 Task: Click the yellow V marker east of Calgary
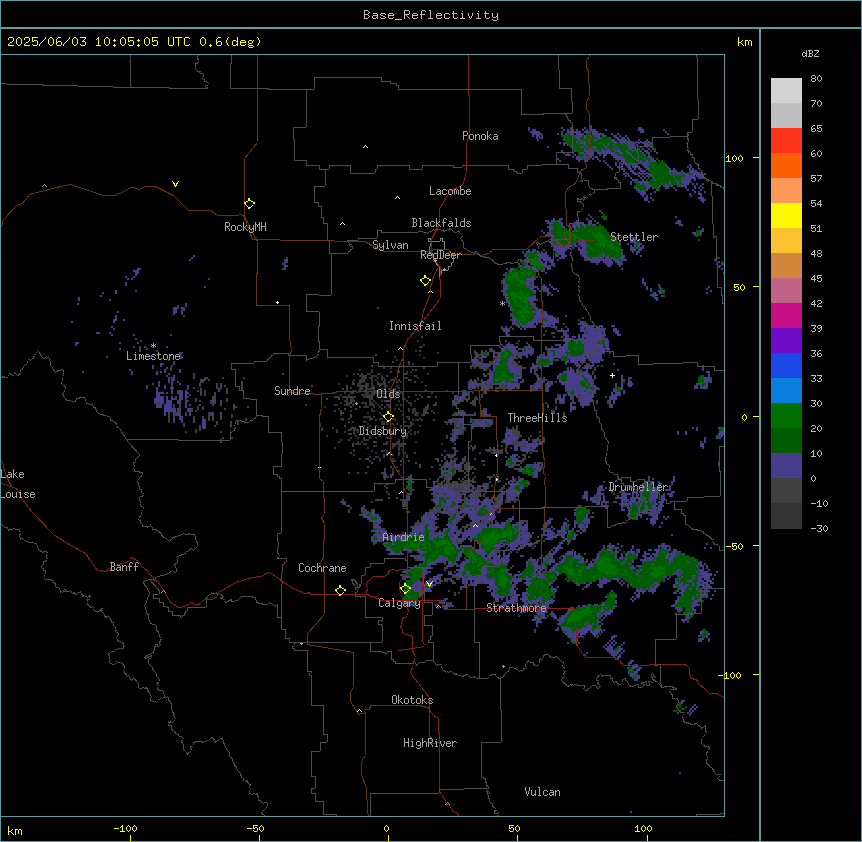coord(429,584)
